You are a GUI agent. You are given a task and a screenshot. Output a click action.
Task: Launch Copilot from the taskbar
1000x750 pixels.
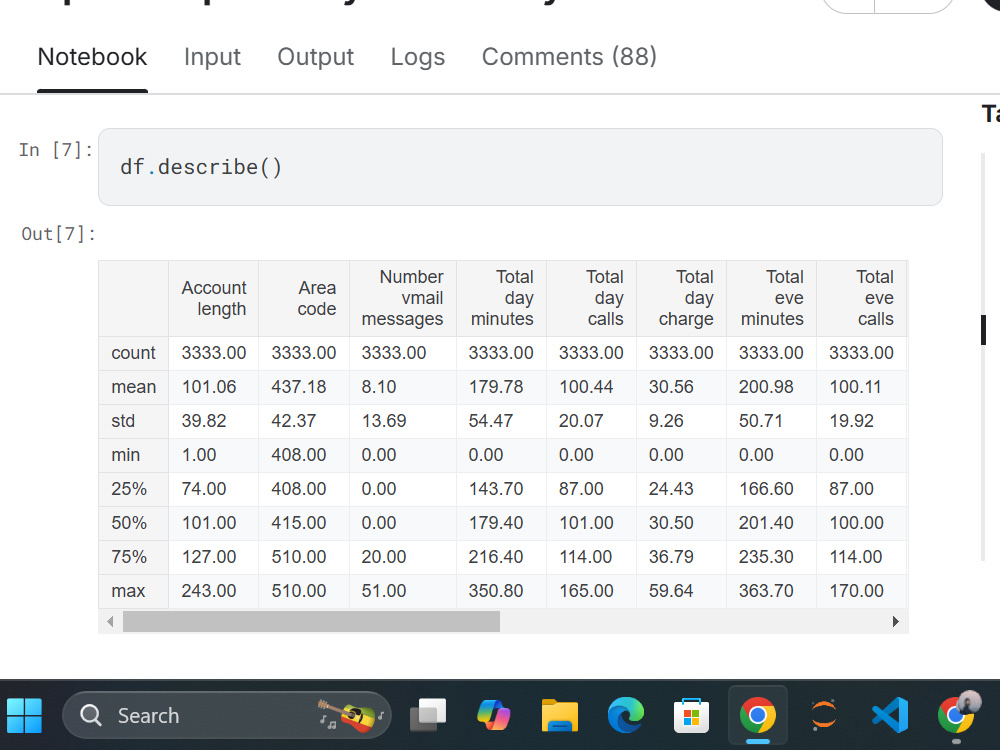pos(494,715)
